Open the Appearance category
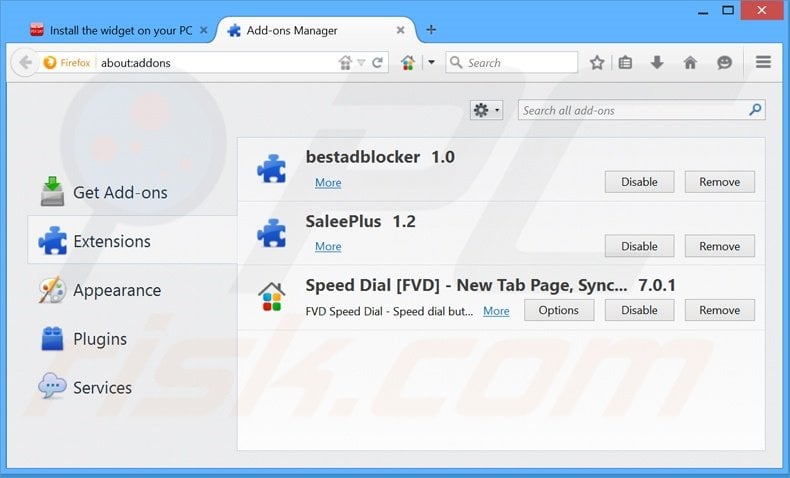The image size is (790, 478). (x=132, y=290)
